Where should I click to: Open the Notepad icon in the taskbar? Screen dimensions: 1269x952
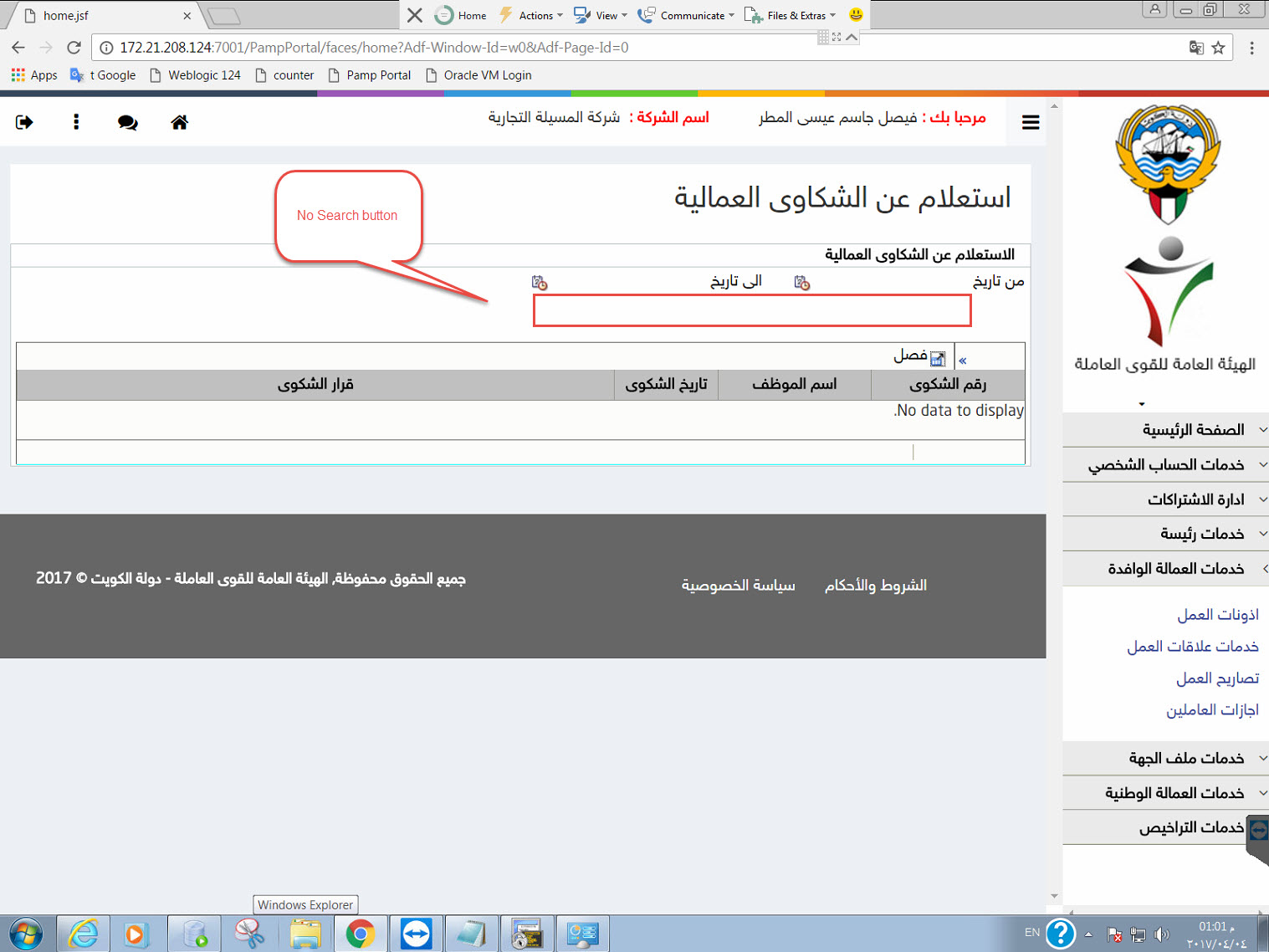[x=471, y=934]
